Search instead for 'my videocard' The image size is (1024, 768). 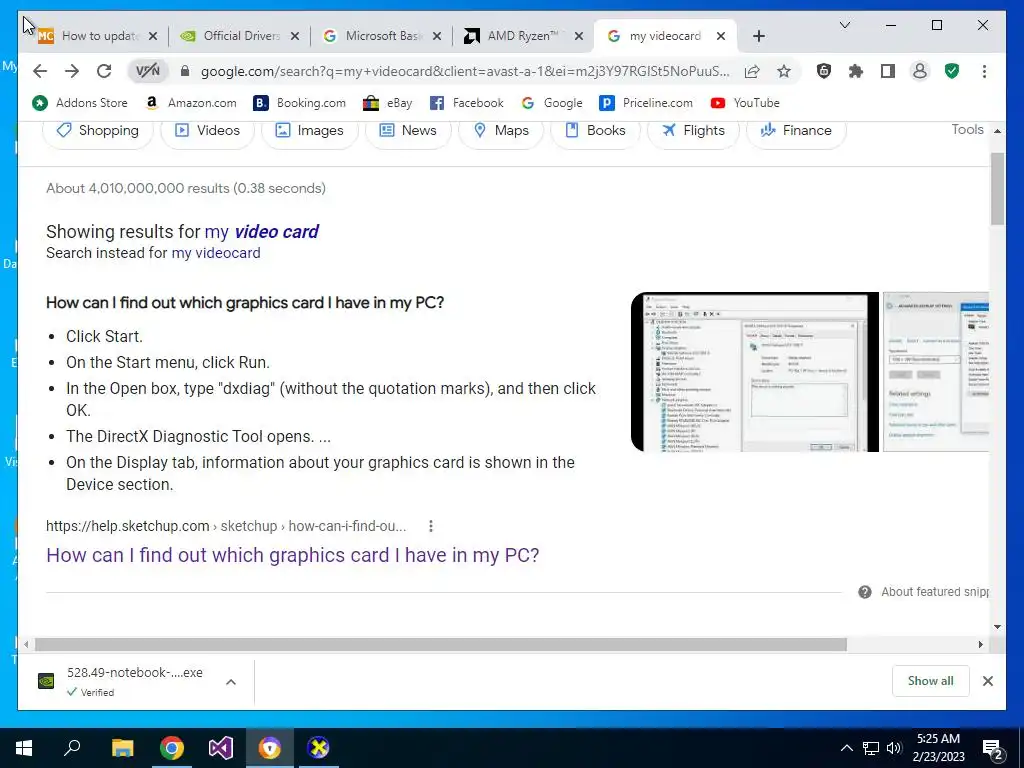click(216, 253)
